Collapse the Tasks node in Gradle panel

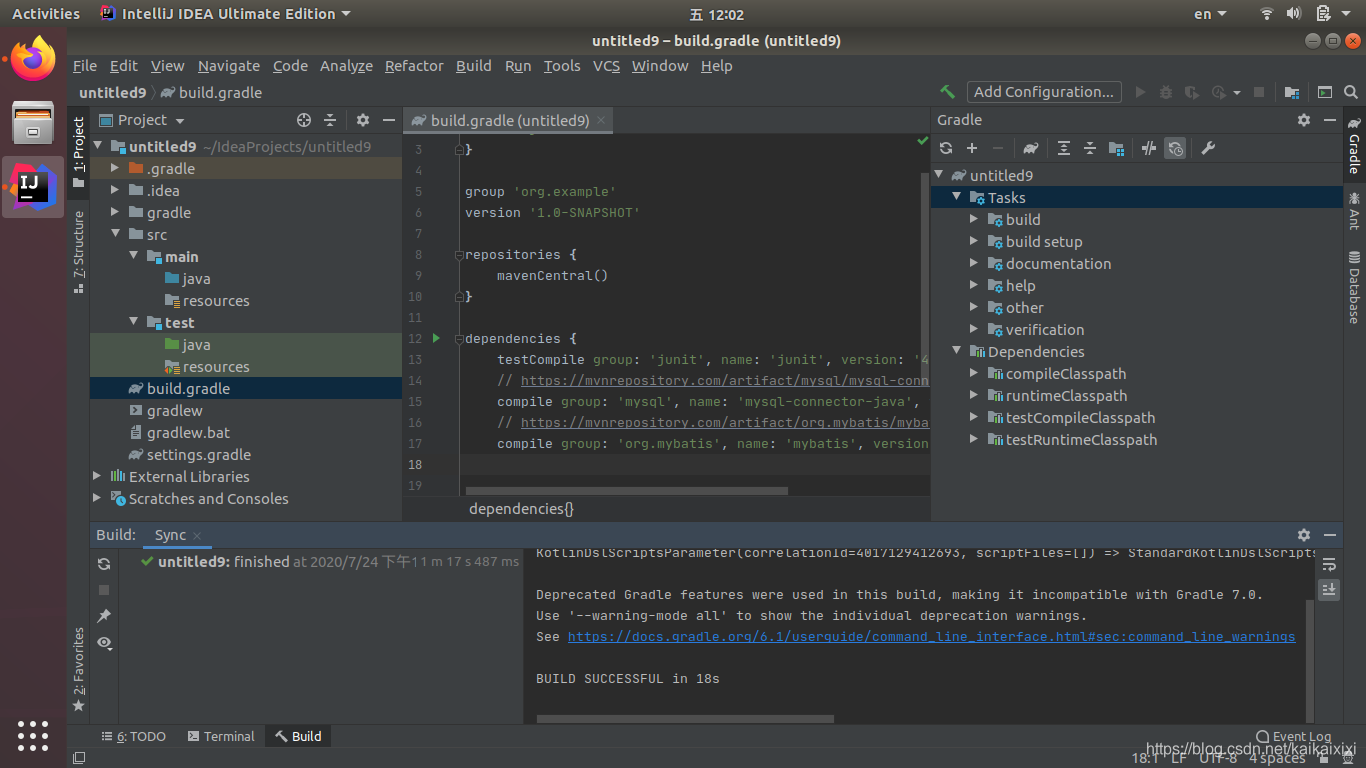[957, 198]
